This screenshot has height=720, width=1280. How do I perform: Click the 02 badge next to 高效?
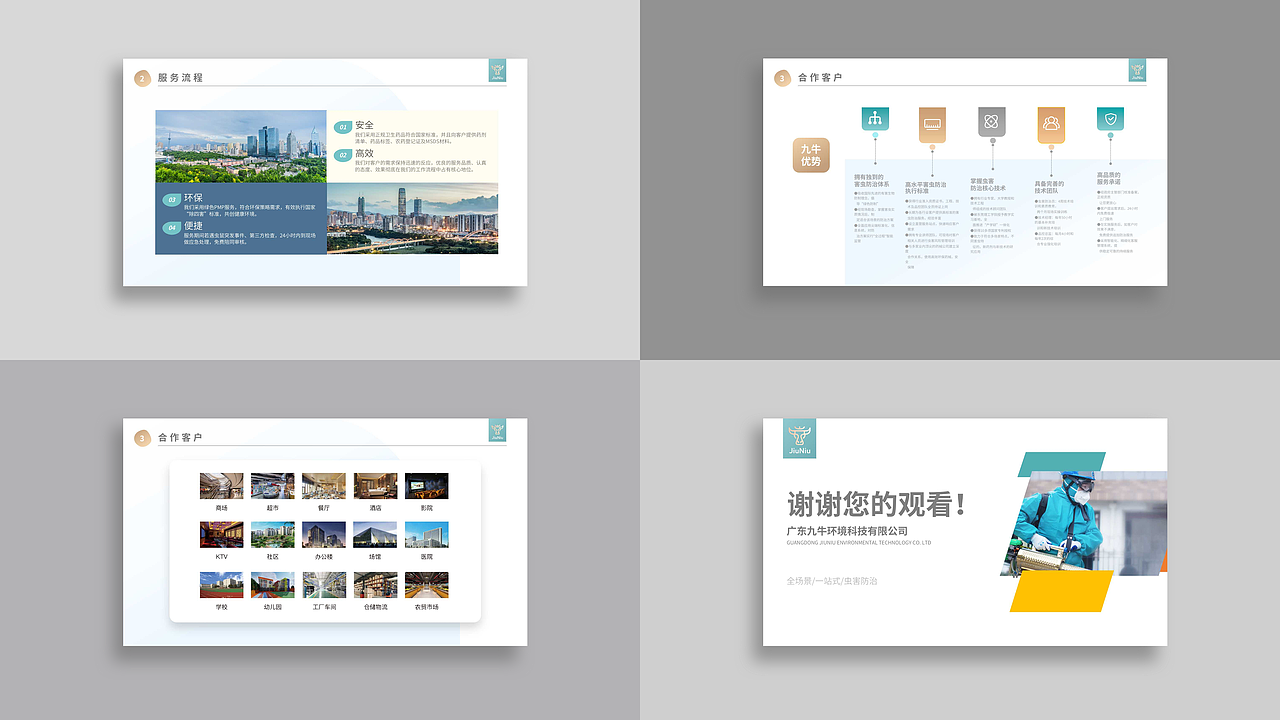click(x=342, y=155)
